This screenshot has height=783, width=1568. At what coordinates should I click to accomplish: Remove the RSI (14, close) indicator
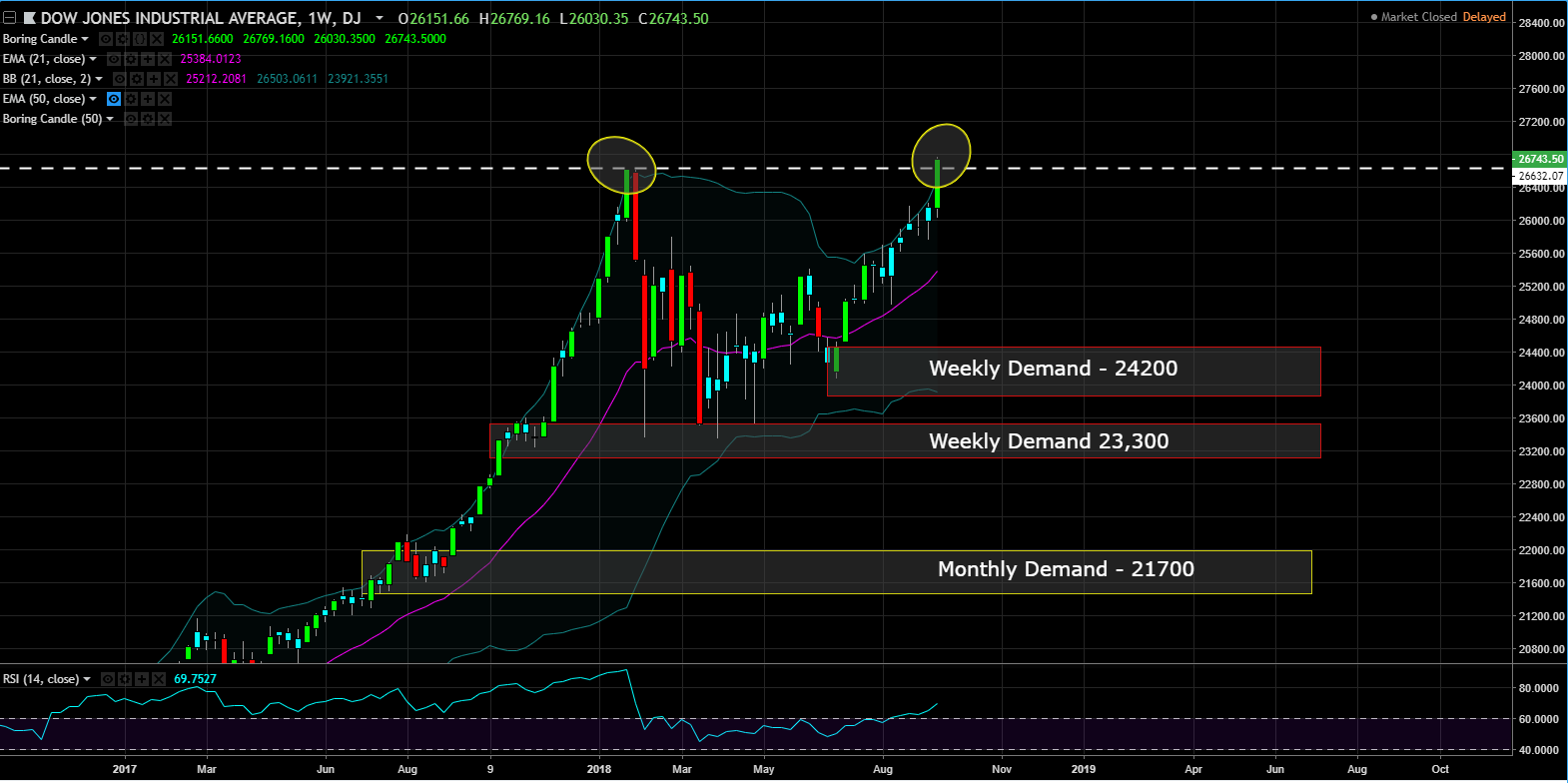pos(159,679)
